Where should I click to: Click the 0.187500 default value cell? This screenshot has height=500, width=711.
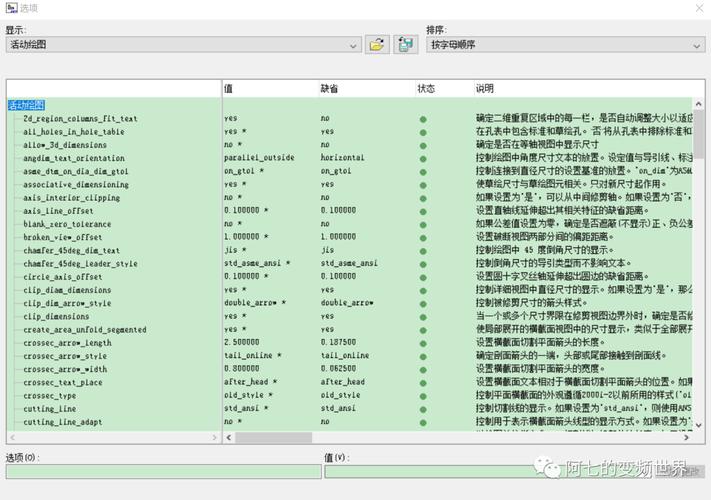(x=338, y=342)
